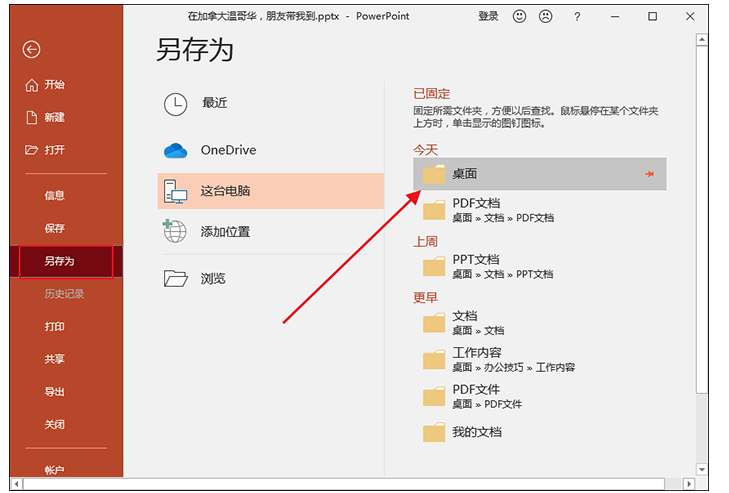Click 登录 sign-in link in title bar
The image size is (729, 493).
tap(488, 17)
